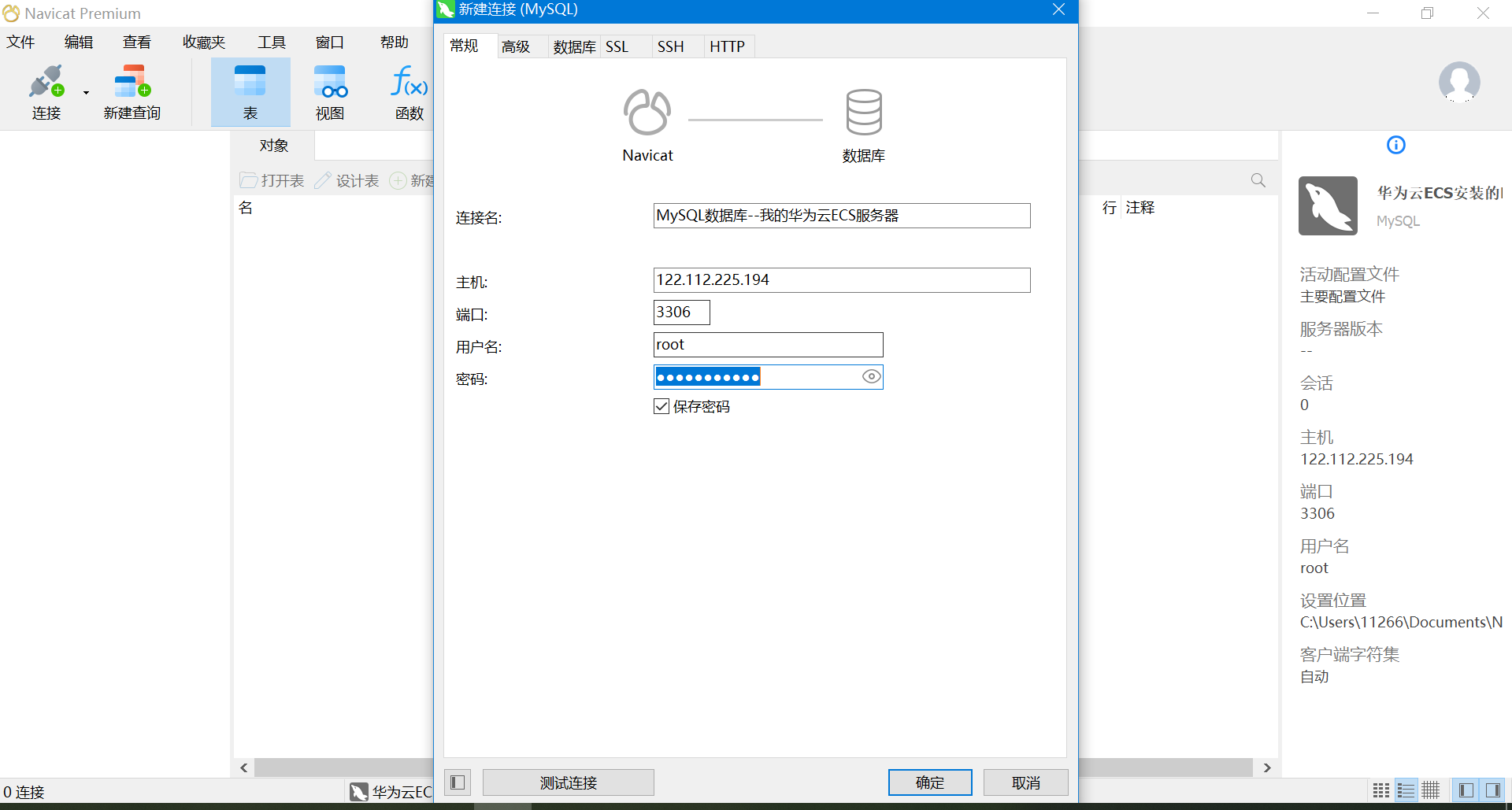Click the 'C:\Users\11266\Documents' path text
The image size is (1512, 810).
point(1401,623)
